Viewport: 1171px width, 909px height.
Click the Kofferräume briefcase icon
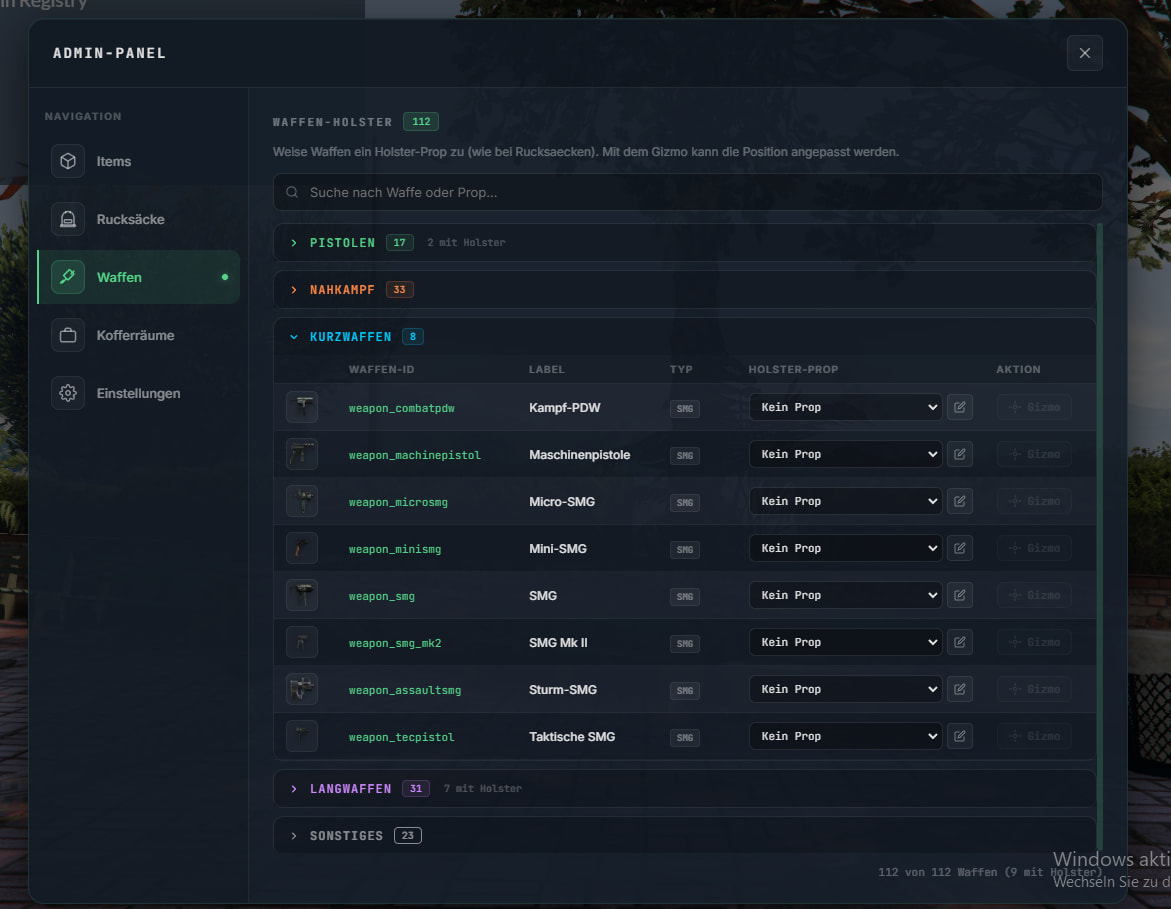[68, 335]
